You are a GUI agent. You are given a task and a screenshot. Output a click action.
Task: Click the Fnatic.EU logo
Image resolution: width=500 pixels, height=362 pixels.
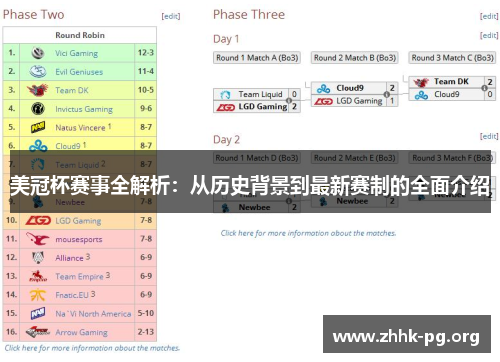[38, 295]
